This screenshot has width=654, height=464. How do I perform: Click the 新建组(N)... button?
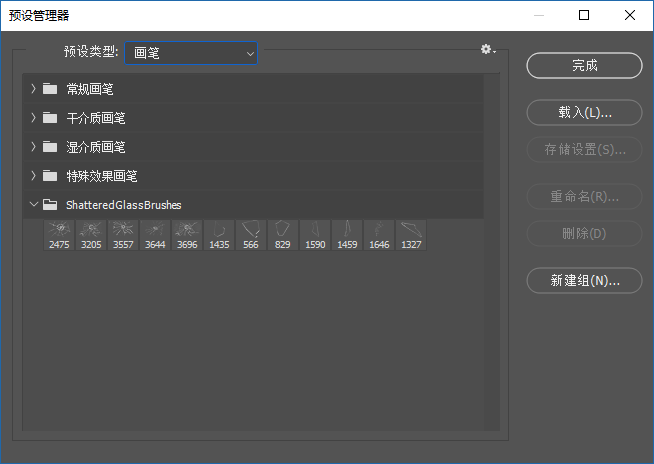pyautogui.click(x=584, y=280)
